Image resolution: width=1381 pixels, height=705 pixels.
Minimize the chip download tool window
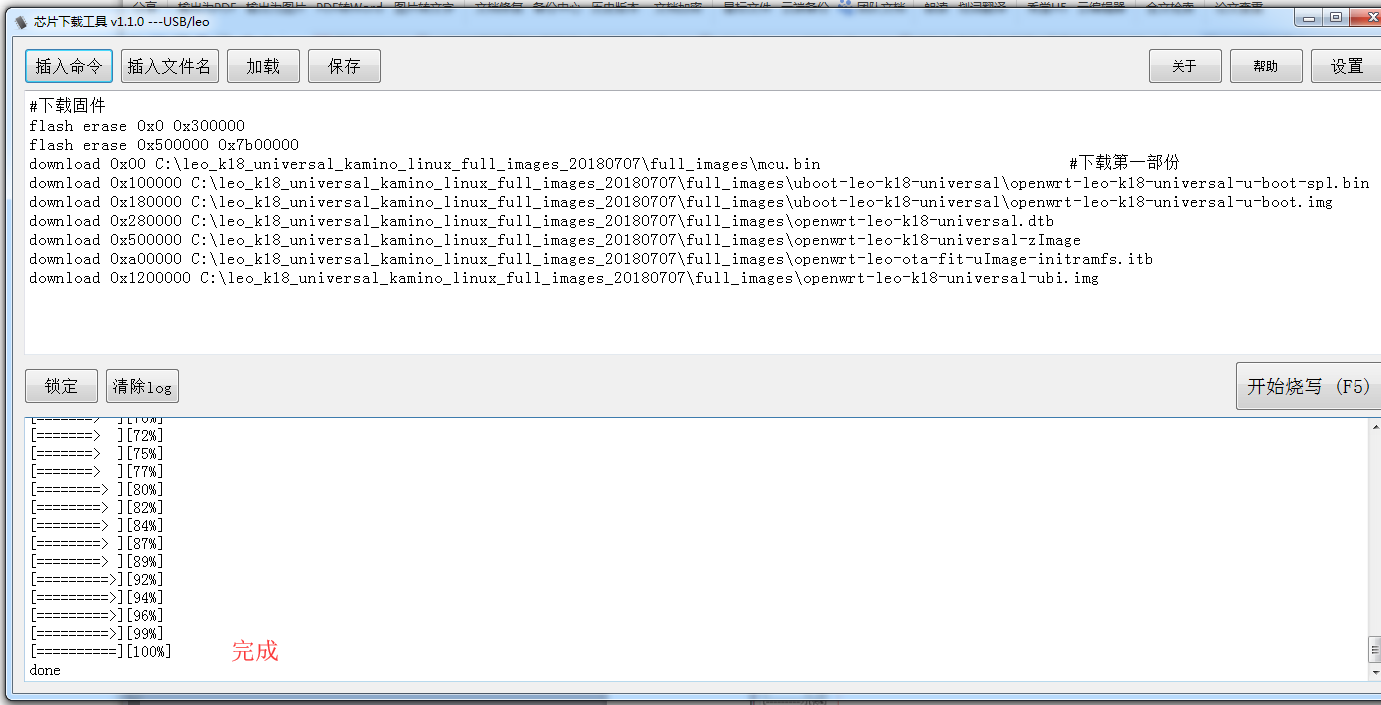[x=1309, y=18]
